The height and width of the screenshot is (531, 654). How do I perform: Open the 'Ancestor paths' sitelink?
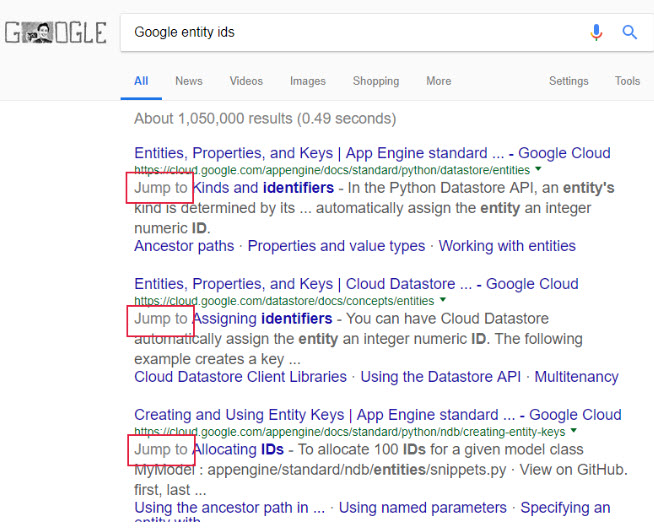coord(184,246)
